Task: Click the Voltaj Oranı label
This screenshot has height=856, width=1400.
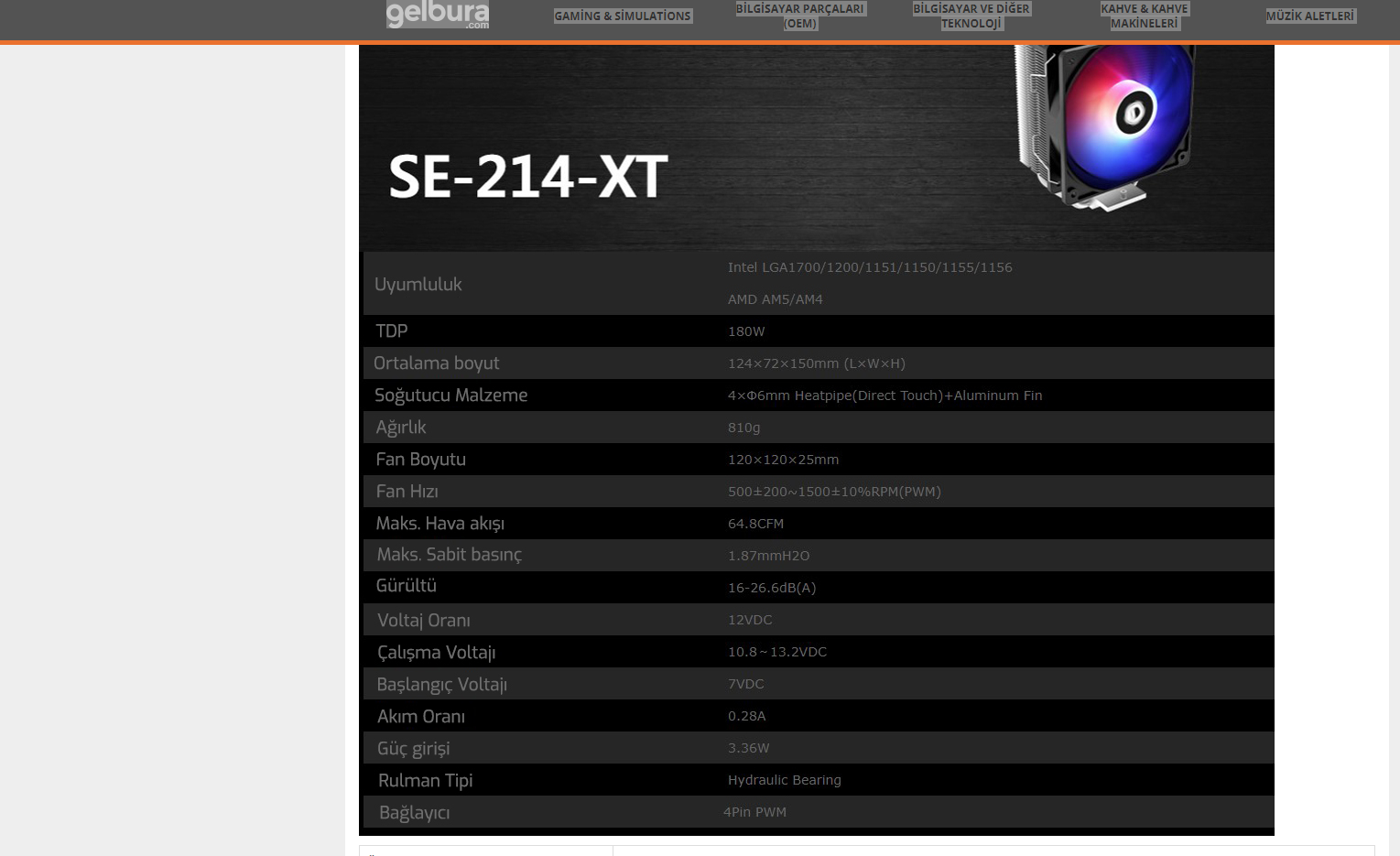Action: coord(424,621)
